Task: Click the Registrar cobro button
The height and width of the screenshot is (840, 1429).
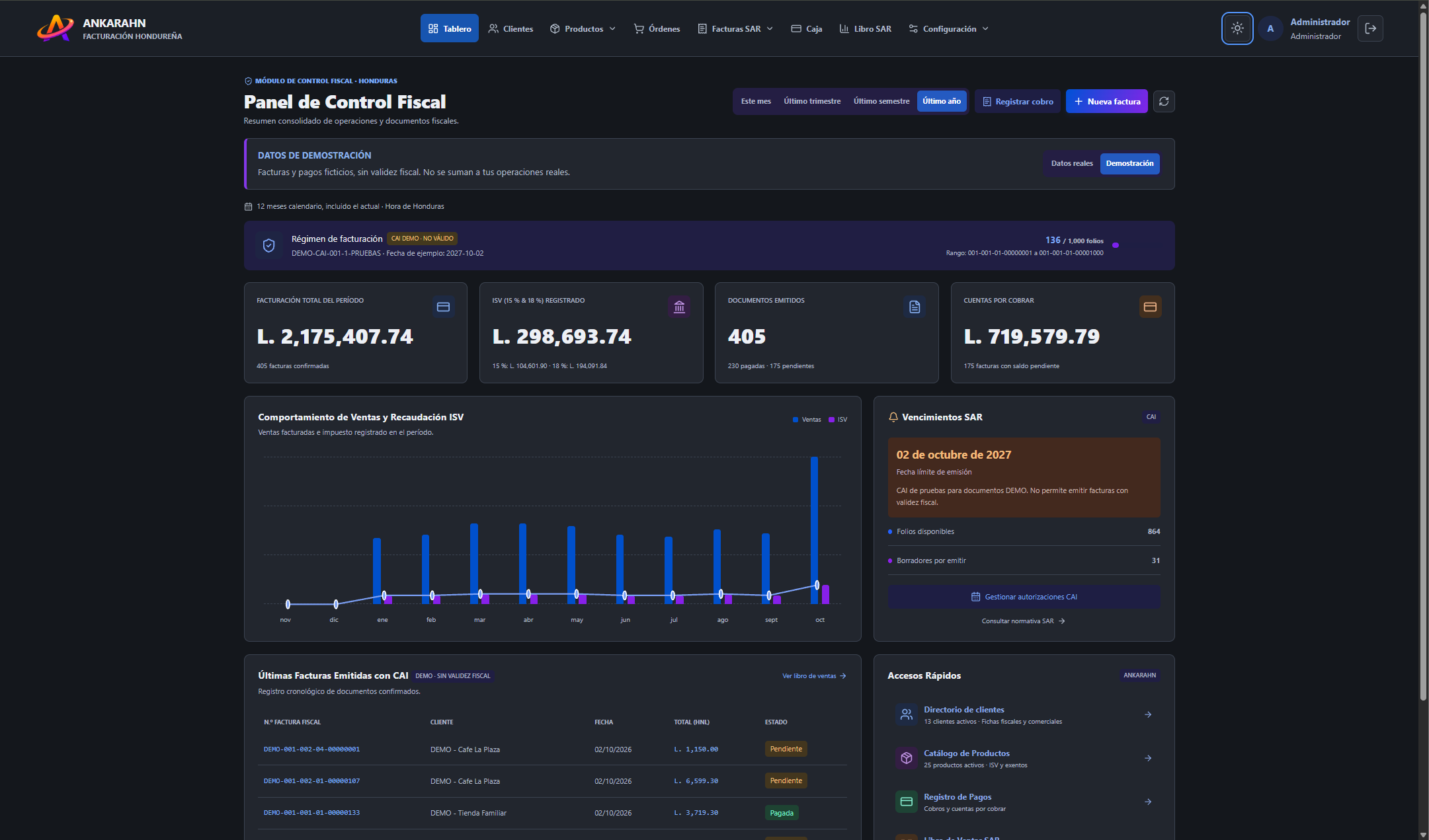Action: (x=1018, y=101)
